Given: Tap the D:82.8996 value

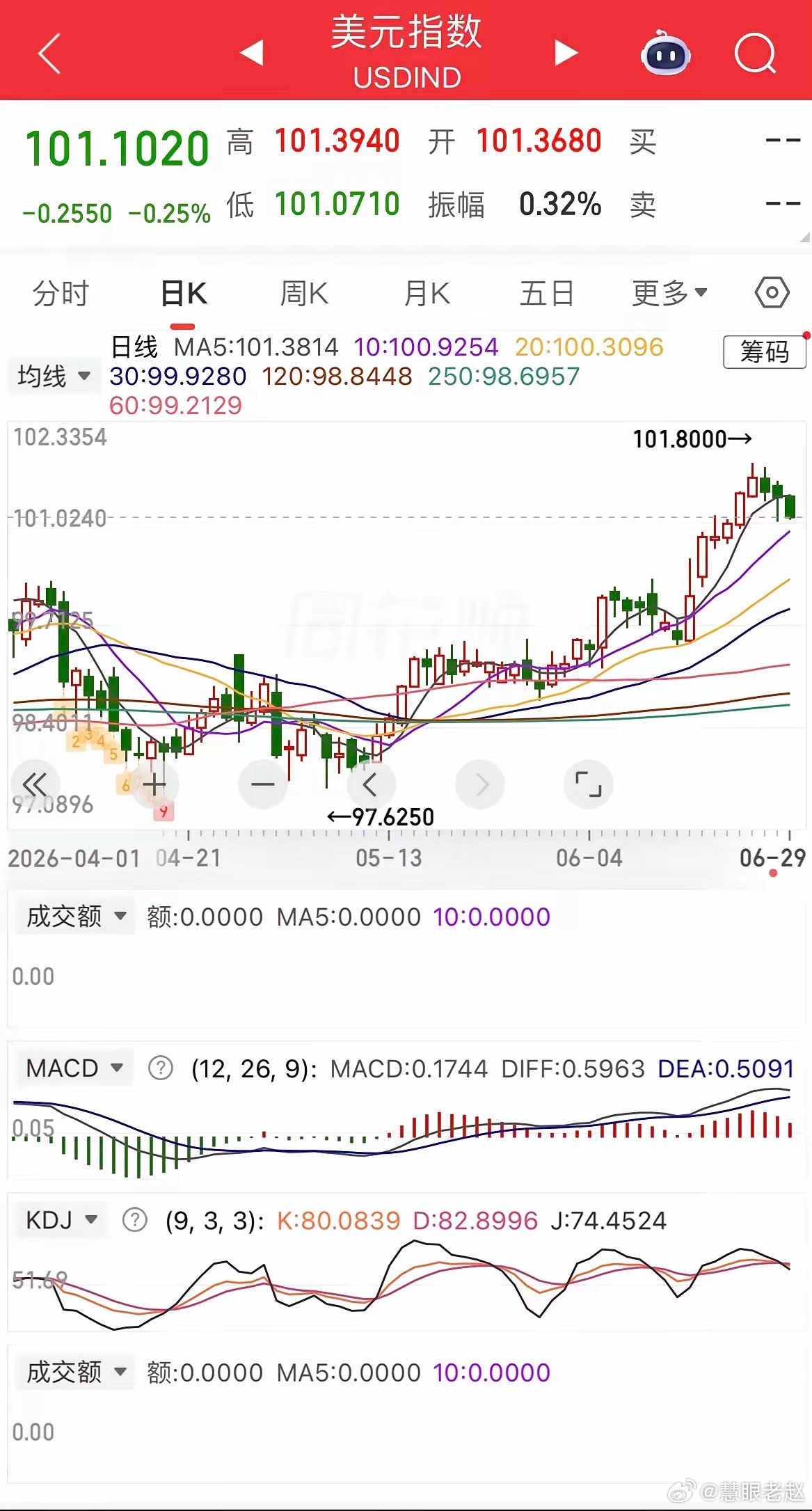Looking at the screenshot, I should (475, 1220).
